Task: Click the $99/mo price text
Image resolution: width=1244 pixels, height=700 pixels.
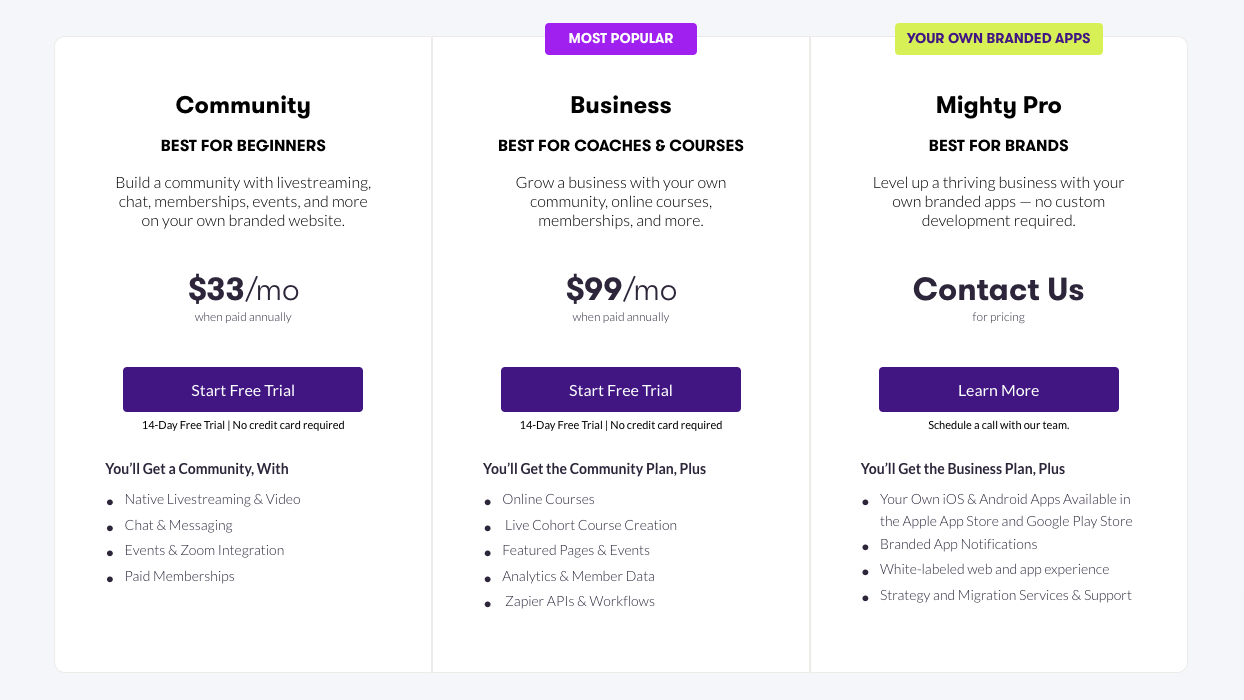Action: pos(621,289)
